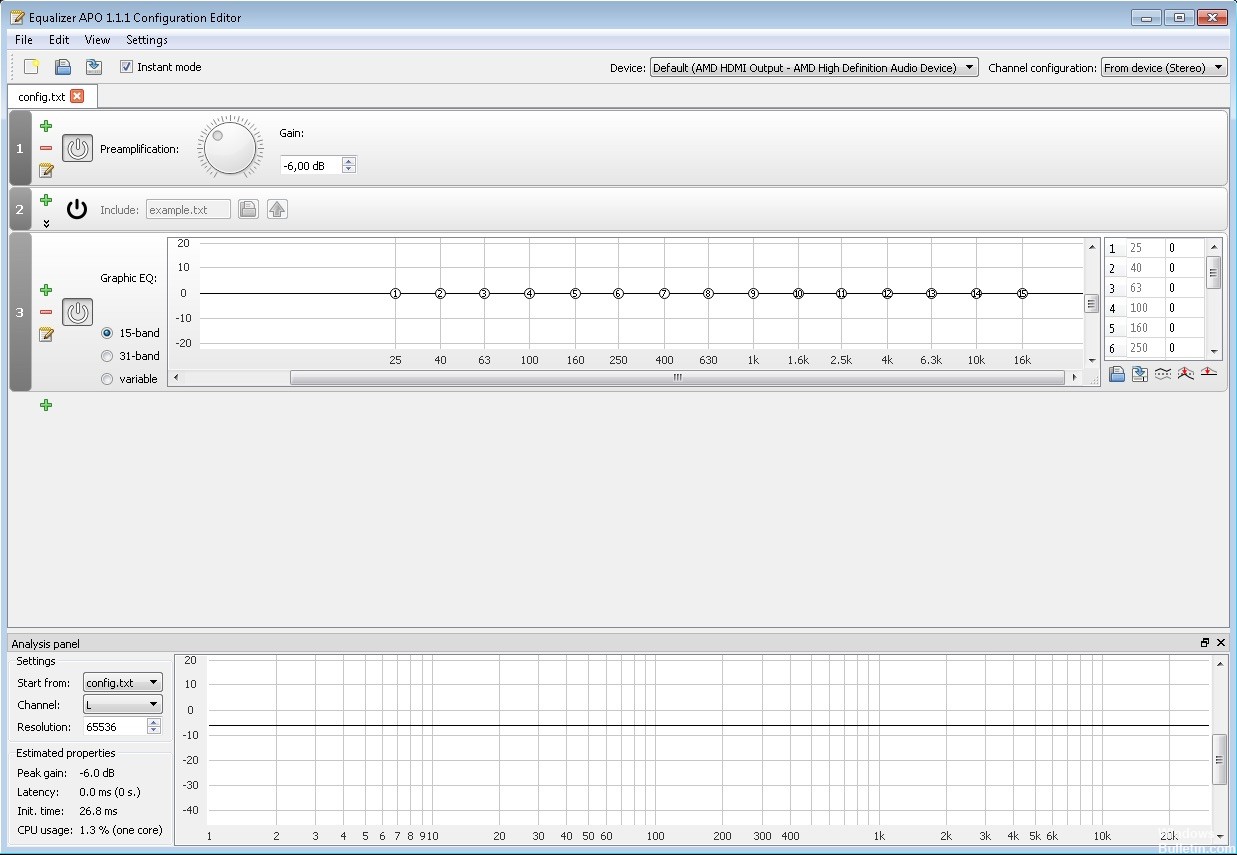Screen dimensions: 1237x855
Task: Open the Settings menu
Action: (x=146, y=40)
